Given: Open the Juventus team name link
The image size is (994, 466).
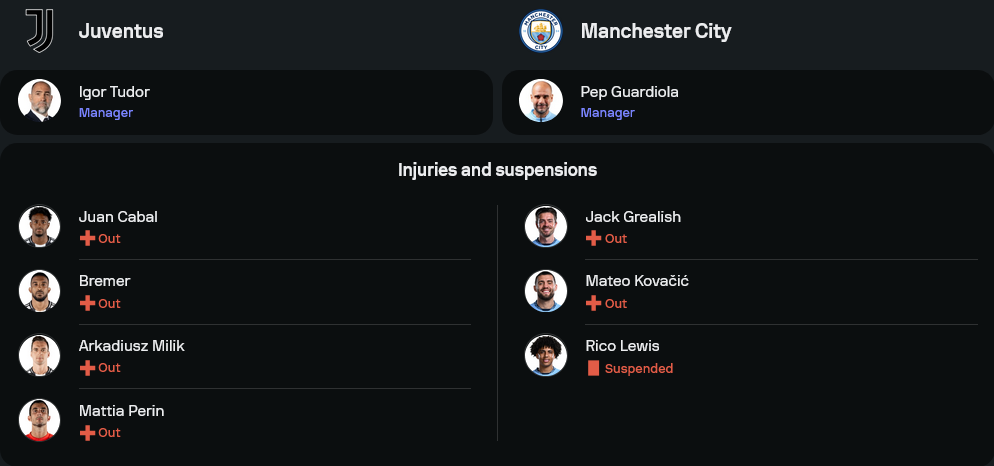Looking at the screenshot, I should coord(121,31).
